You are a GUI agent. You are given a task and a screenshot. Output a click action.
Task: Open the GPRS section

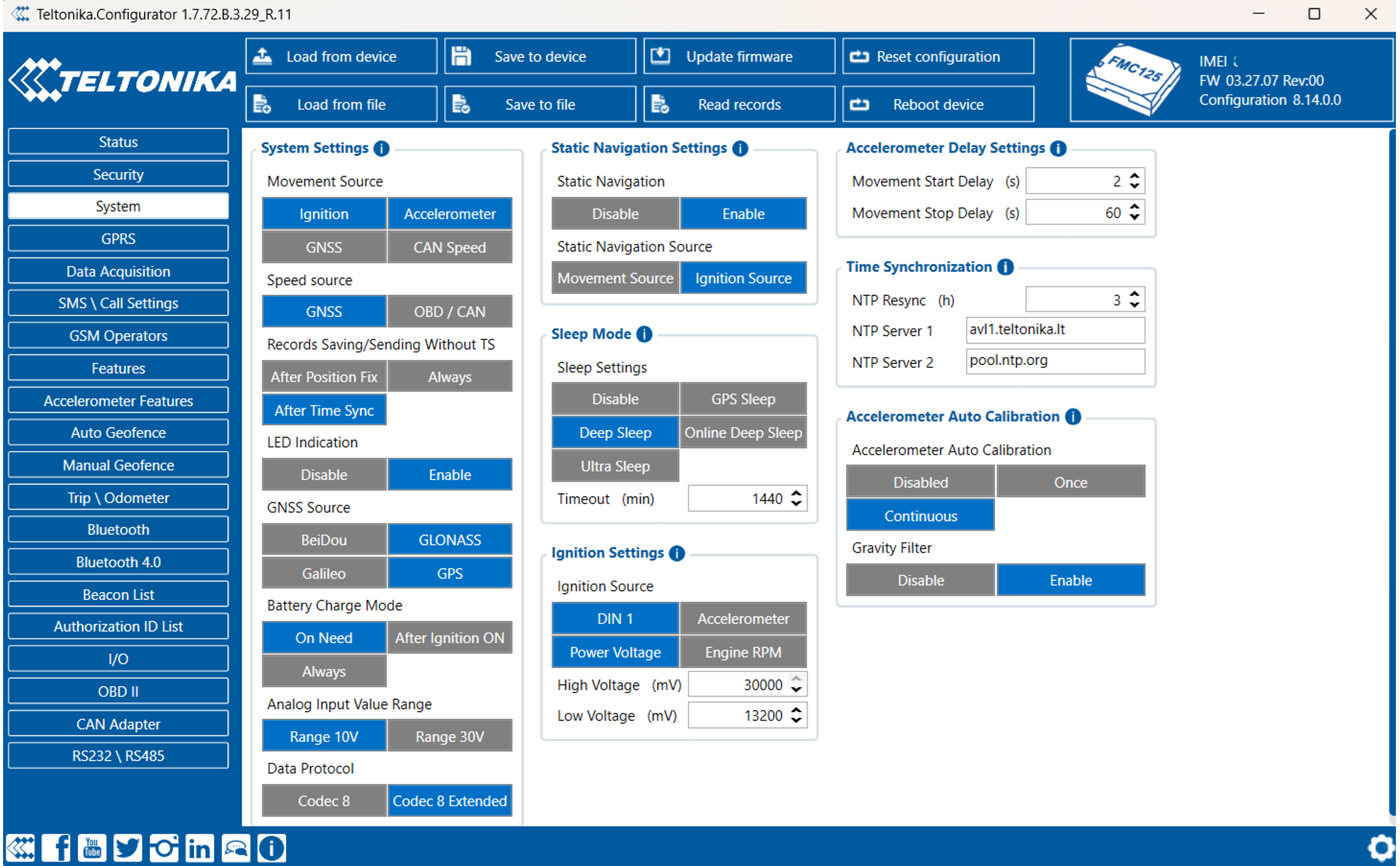pyautogui.click(x=118, y=239)
